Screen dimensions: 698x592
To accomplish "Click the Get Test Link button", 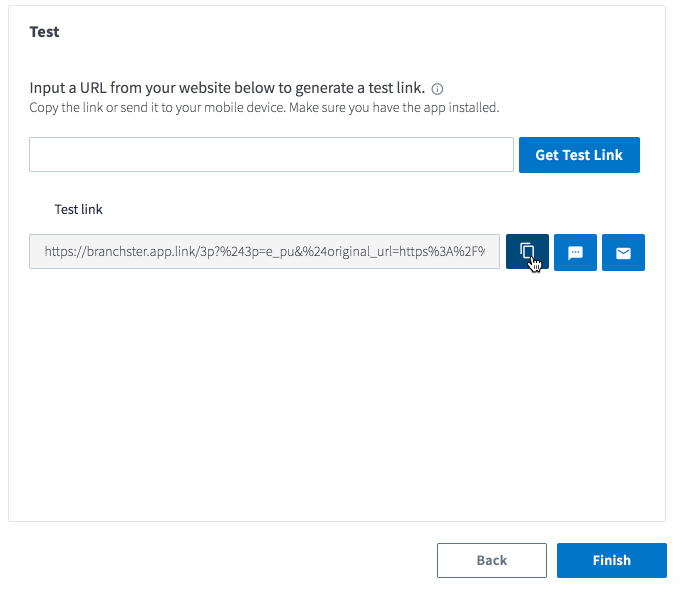I will [579, 155].
